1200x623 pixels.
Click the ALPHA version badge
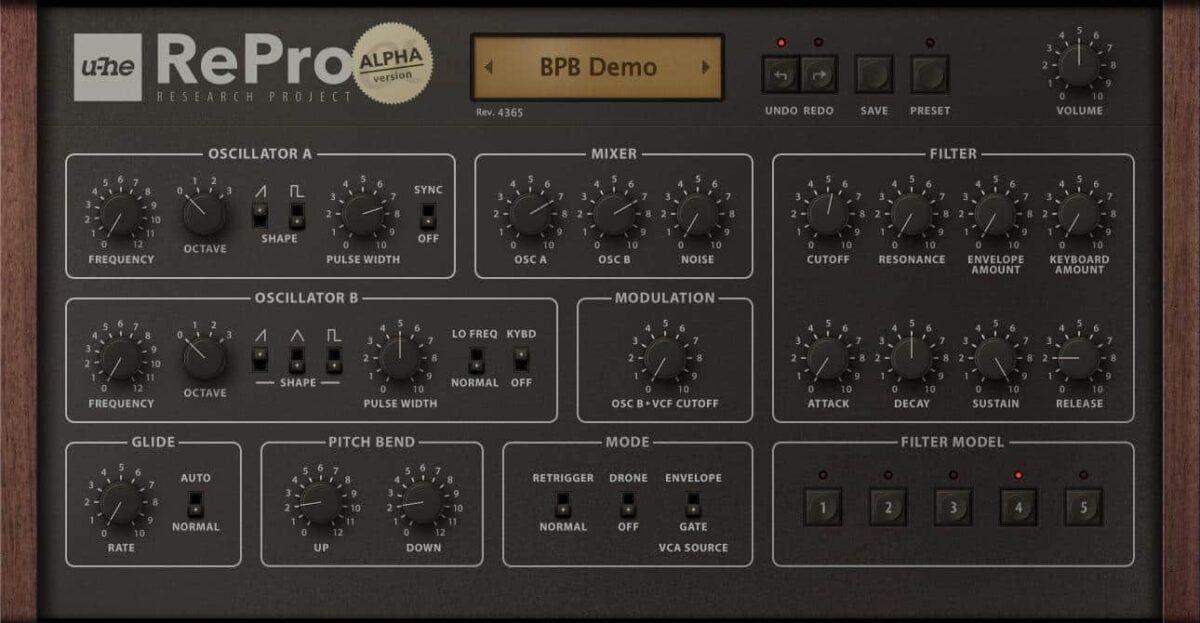(x=391, y=66)
